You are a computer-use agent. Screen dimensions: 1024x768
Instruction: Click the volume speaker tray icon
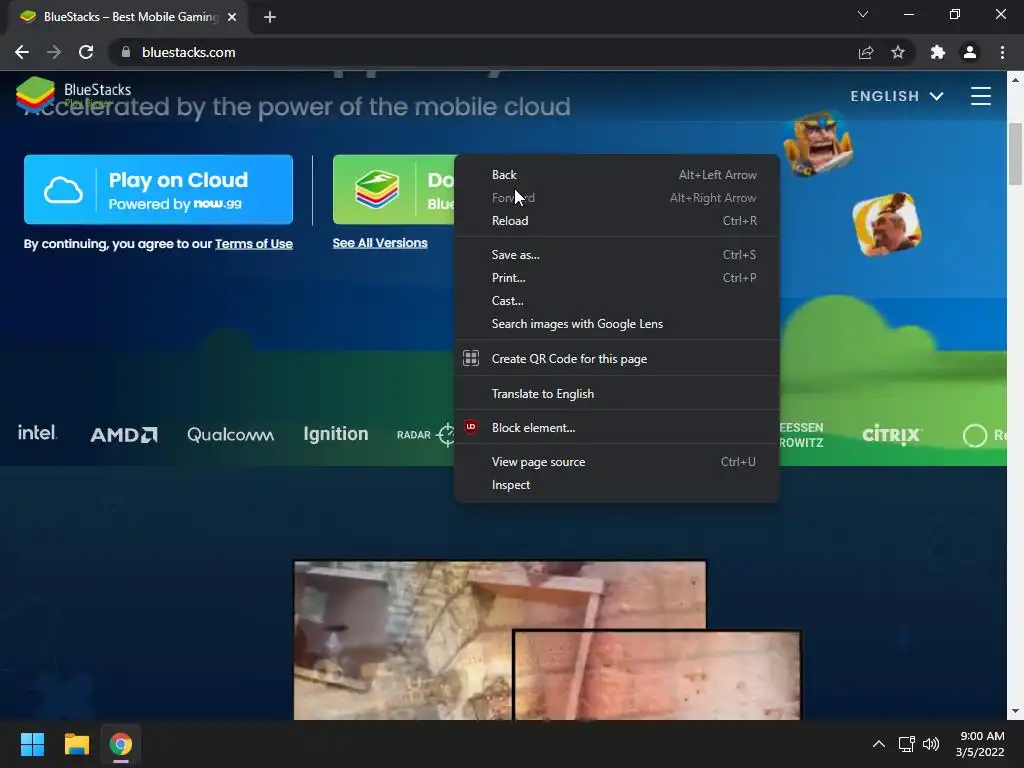coord(931,744)
